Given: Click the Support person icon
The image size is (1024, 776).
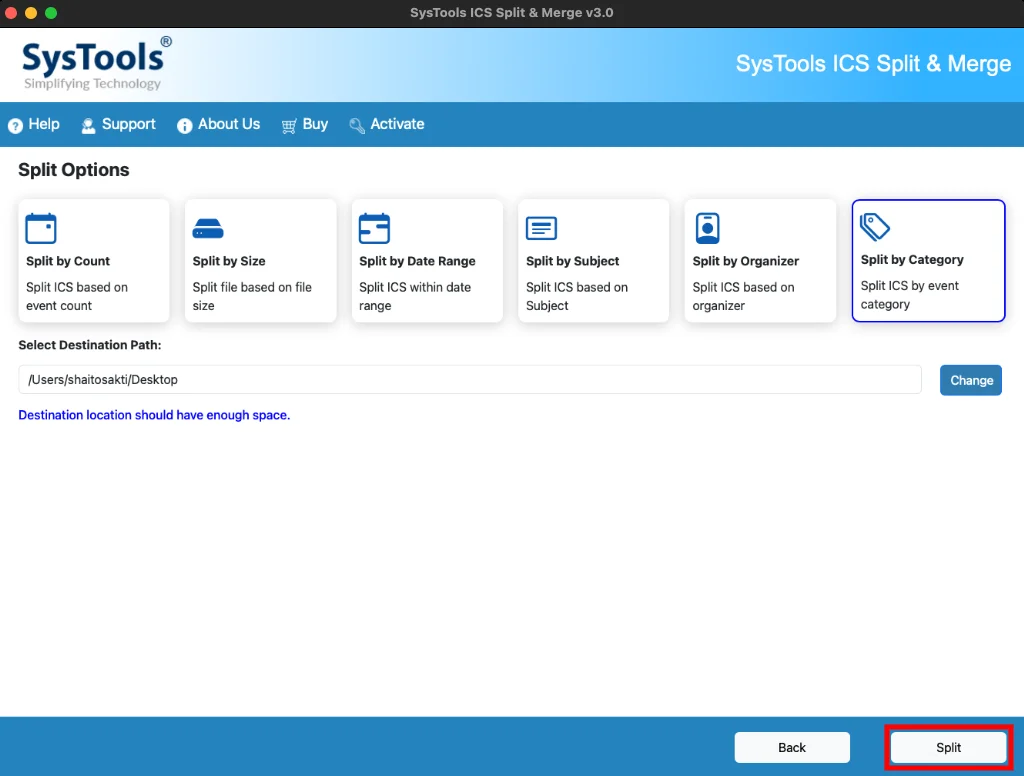Looking at the screenshot, I should [x=88, y=125].
